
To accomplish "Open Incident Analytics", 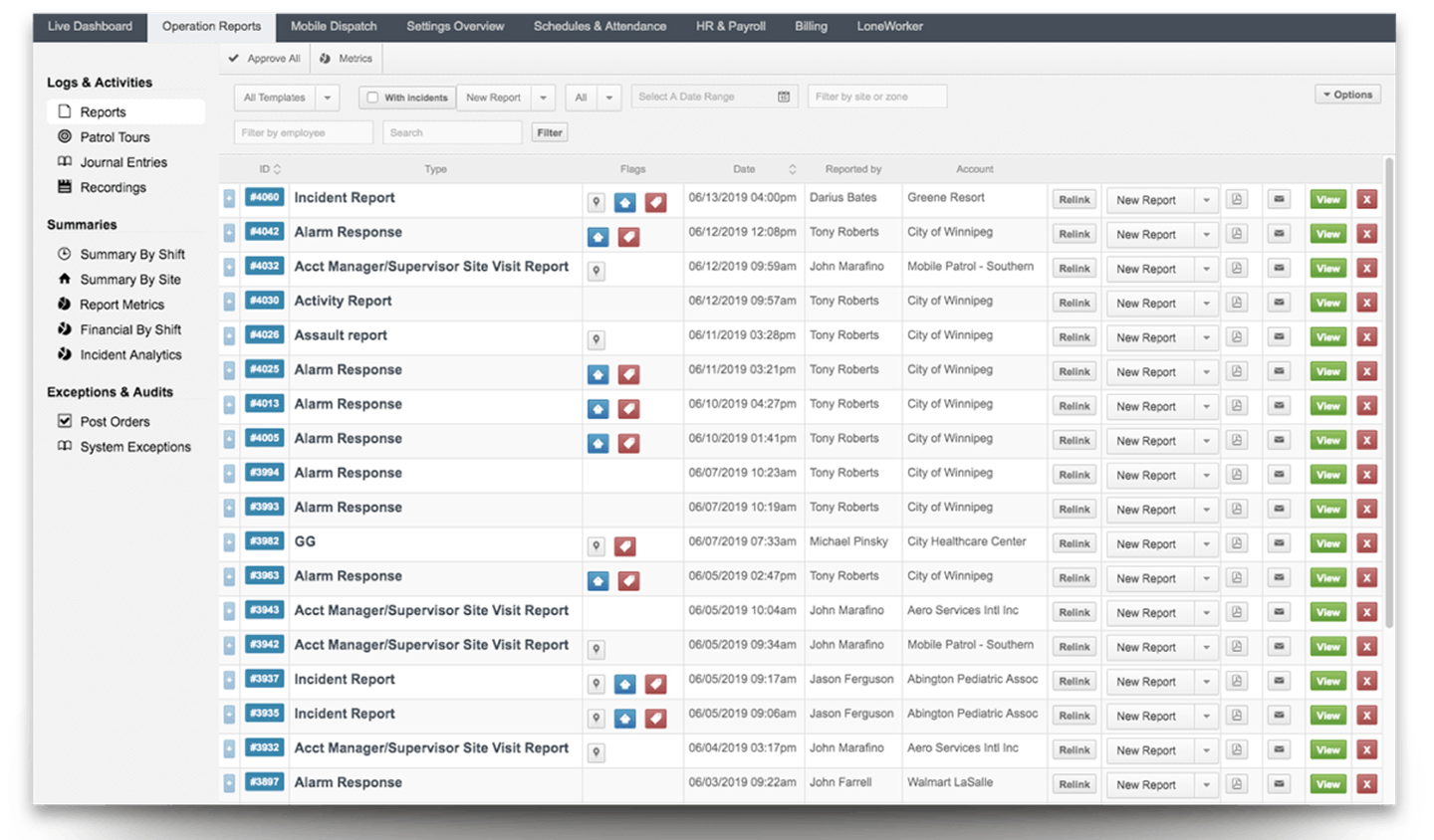I will pyautogui.click(x=130, y=354).
